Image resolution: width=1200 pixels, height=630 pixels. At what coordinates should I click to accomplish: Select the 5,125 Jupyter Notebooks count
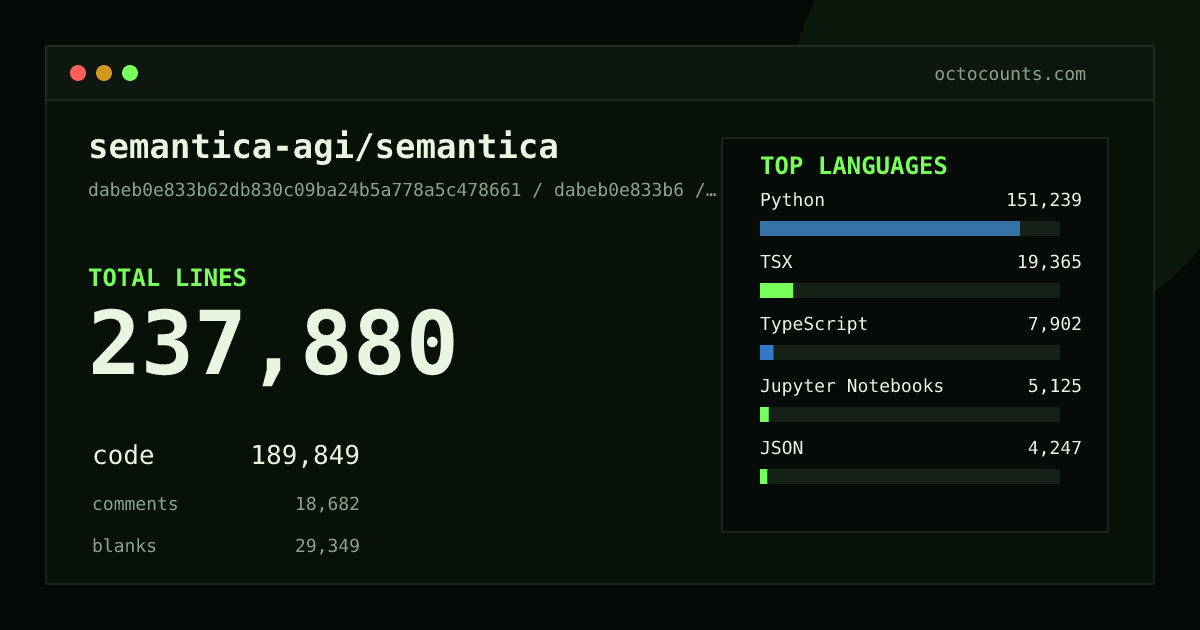coord(1055,386)
